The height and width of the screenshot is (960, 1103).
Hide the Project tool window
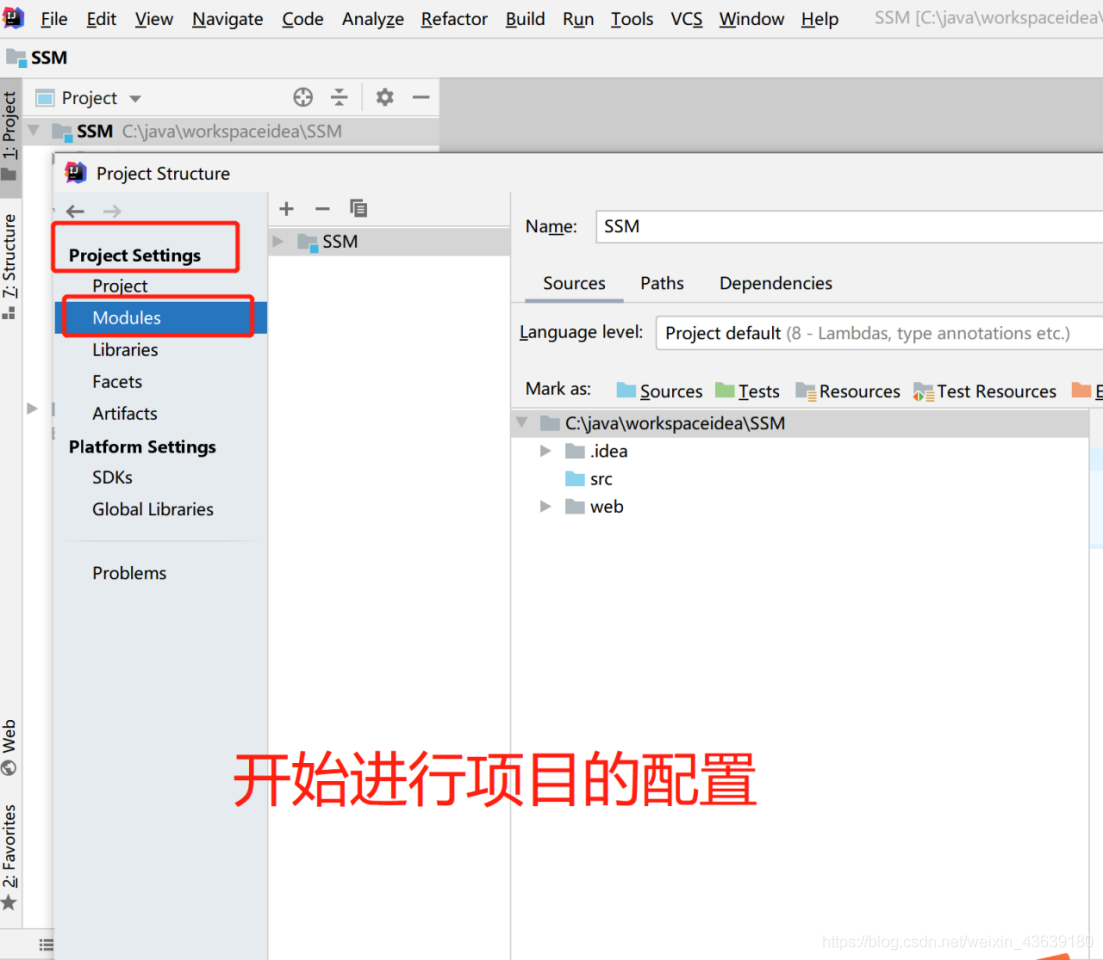tap(421, 97)
